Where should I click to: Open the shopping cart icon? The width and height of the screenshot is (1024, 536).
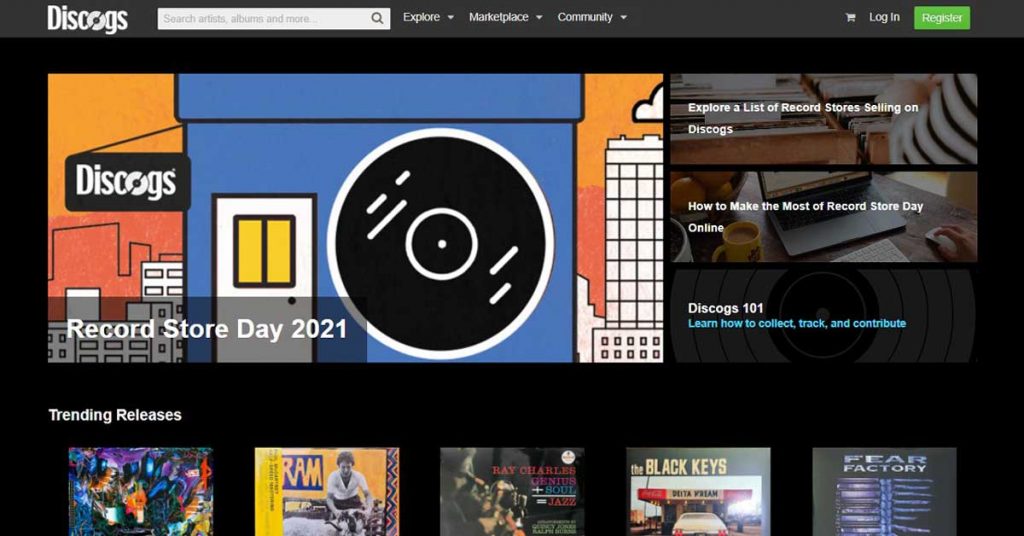point(850,18)
